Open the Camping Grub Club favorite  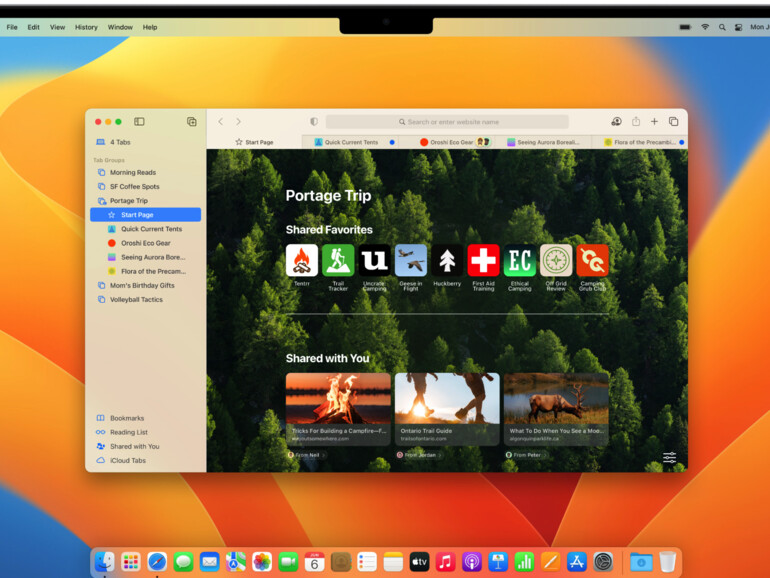click(x=592, y=260)
